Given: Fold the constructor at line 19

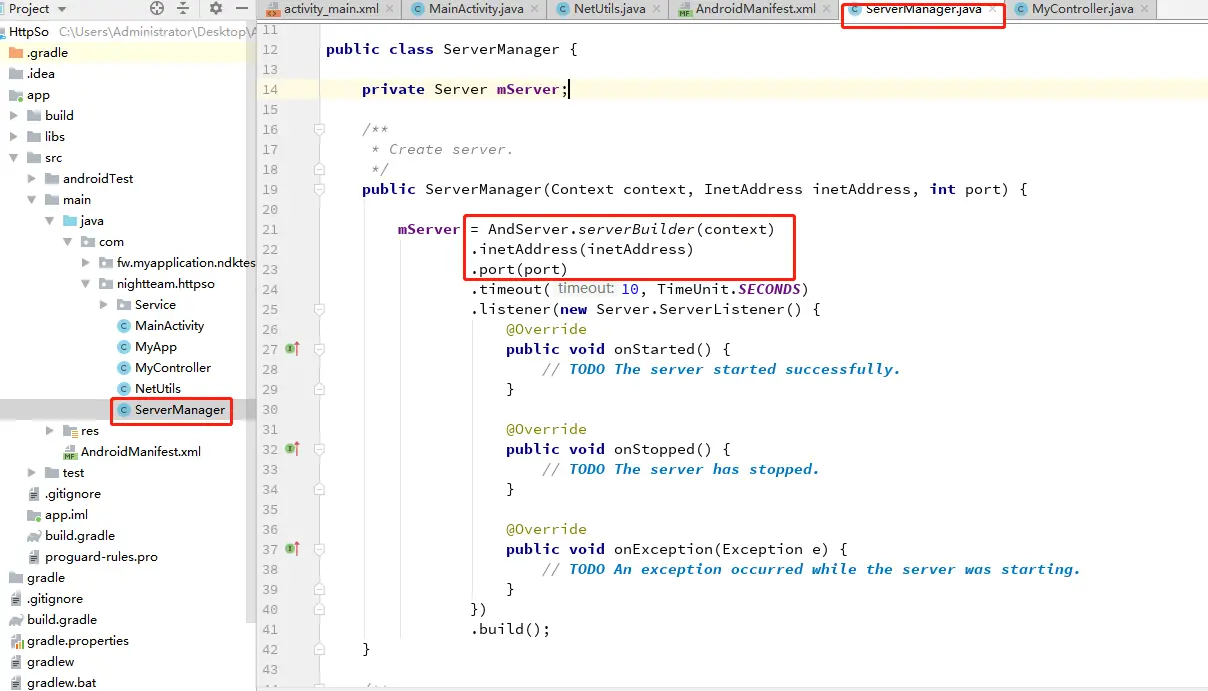Looking at the screenshot, I should tap(319, 189).
